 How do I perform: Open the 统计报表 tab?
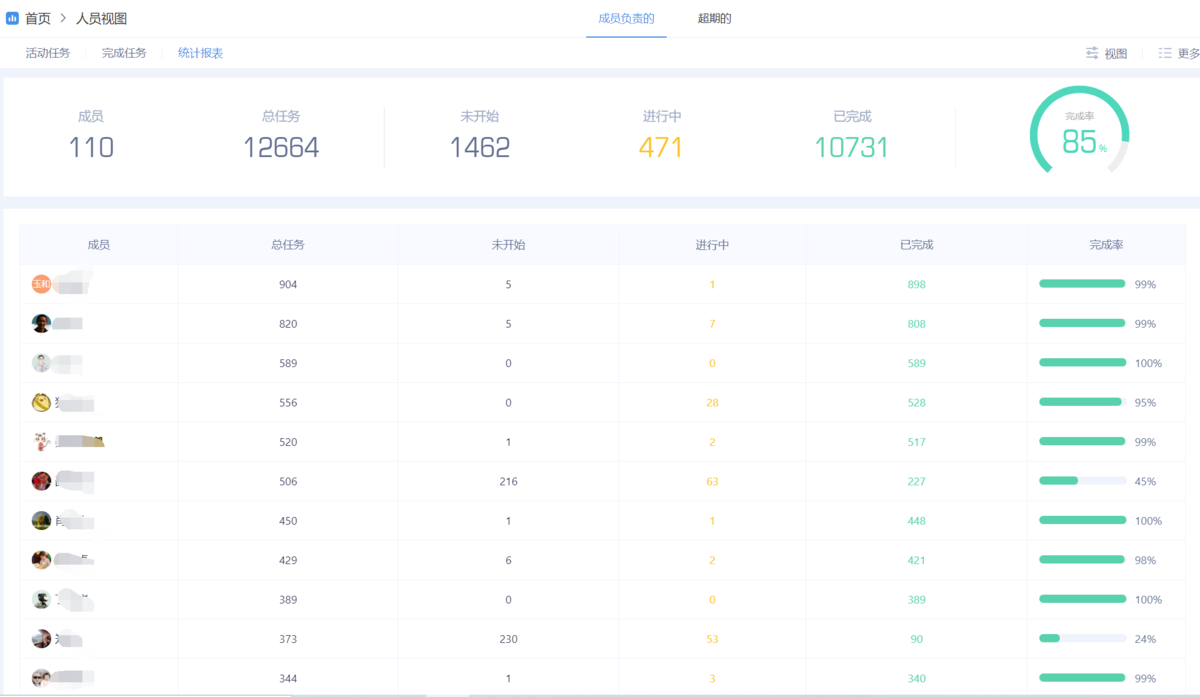tap(200, 53)
